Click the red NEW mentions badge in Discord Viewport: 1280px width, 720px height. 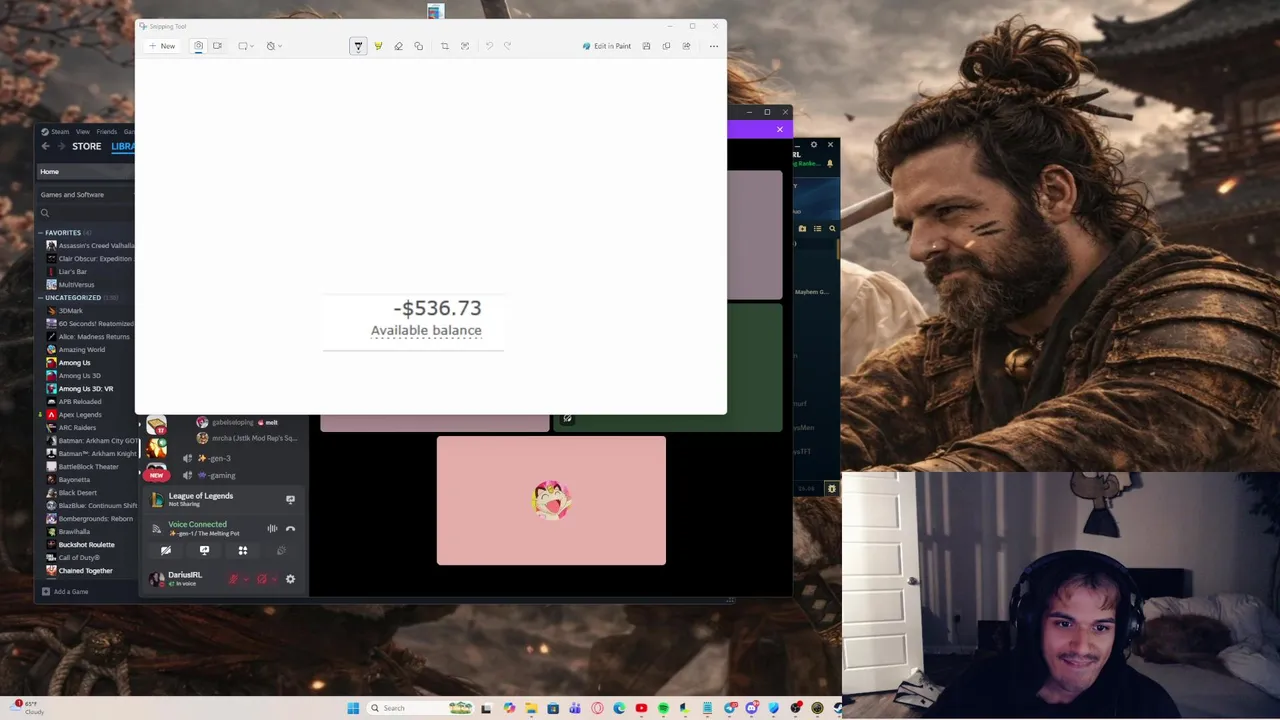(x=157, y=475)
